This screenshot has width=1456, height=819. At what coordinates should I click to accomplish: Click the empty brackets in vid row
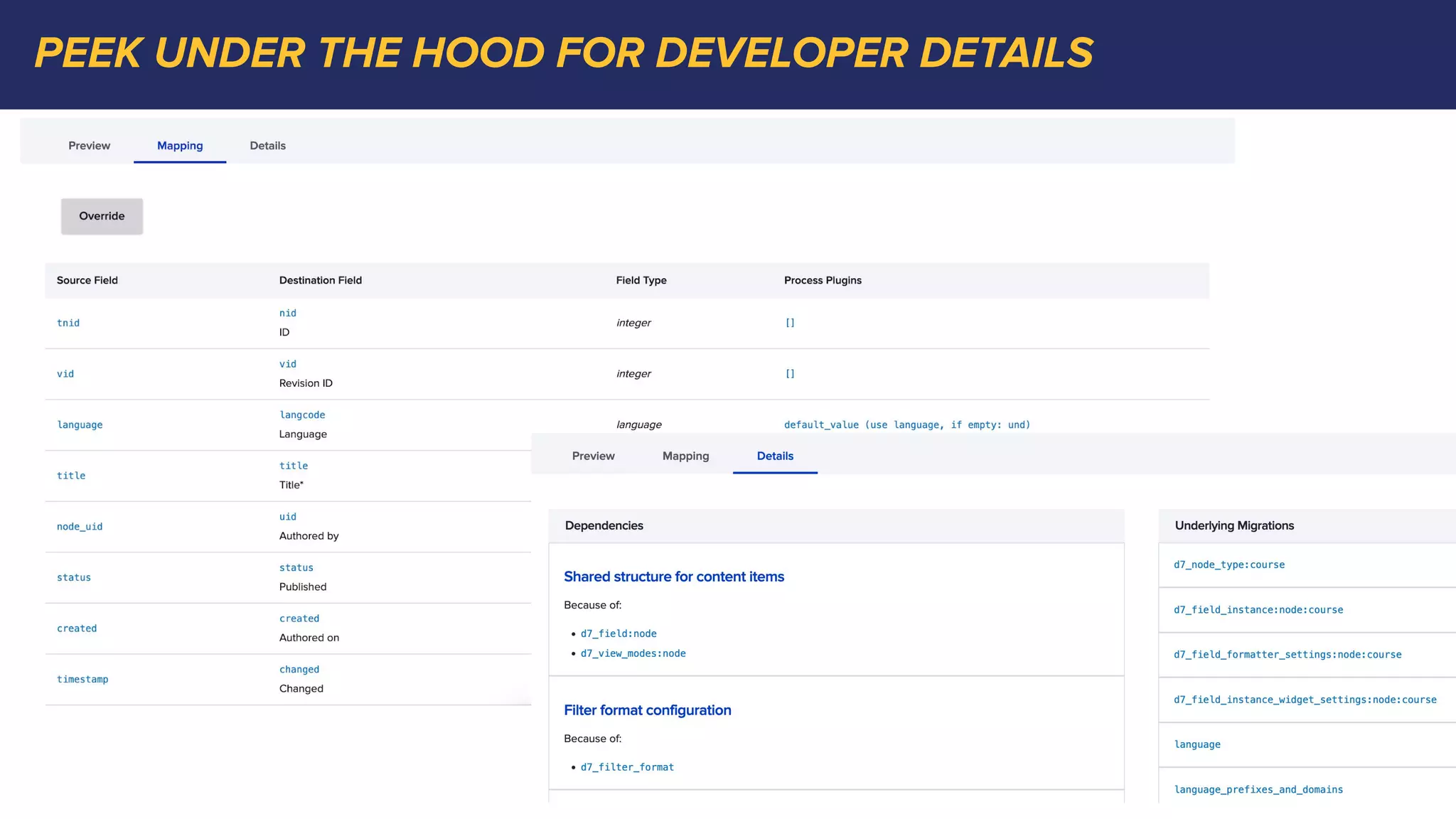[x=790, y=374]
